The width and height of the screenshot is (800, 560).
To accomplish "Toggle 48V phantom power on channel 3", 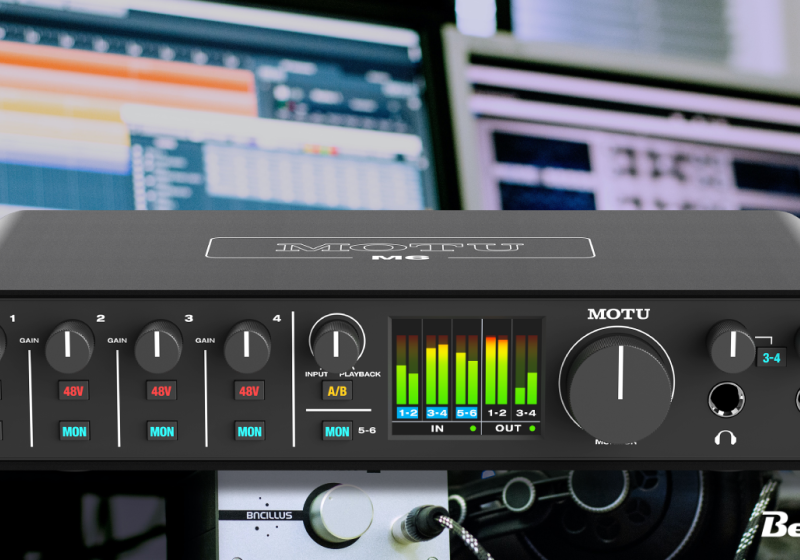I will pos(161,391).
